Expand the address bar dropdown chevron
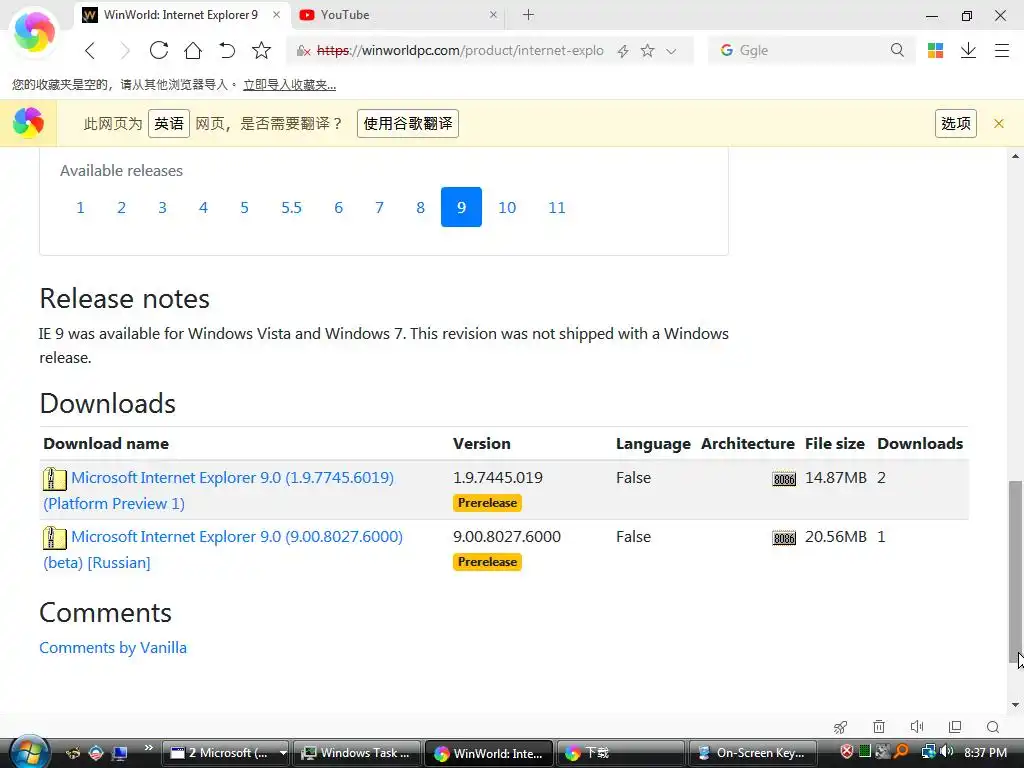This screenshot has width=1024, height=768. [x=671, y=51]
